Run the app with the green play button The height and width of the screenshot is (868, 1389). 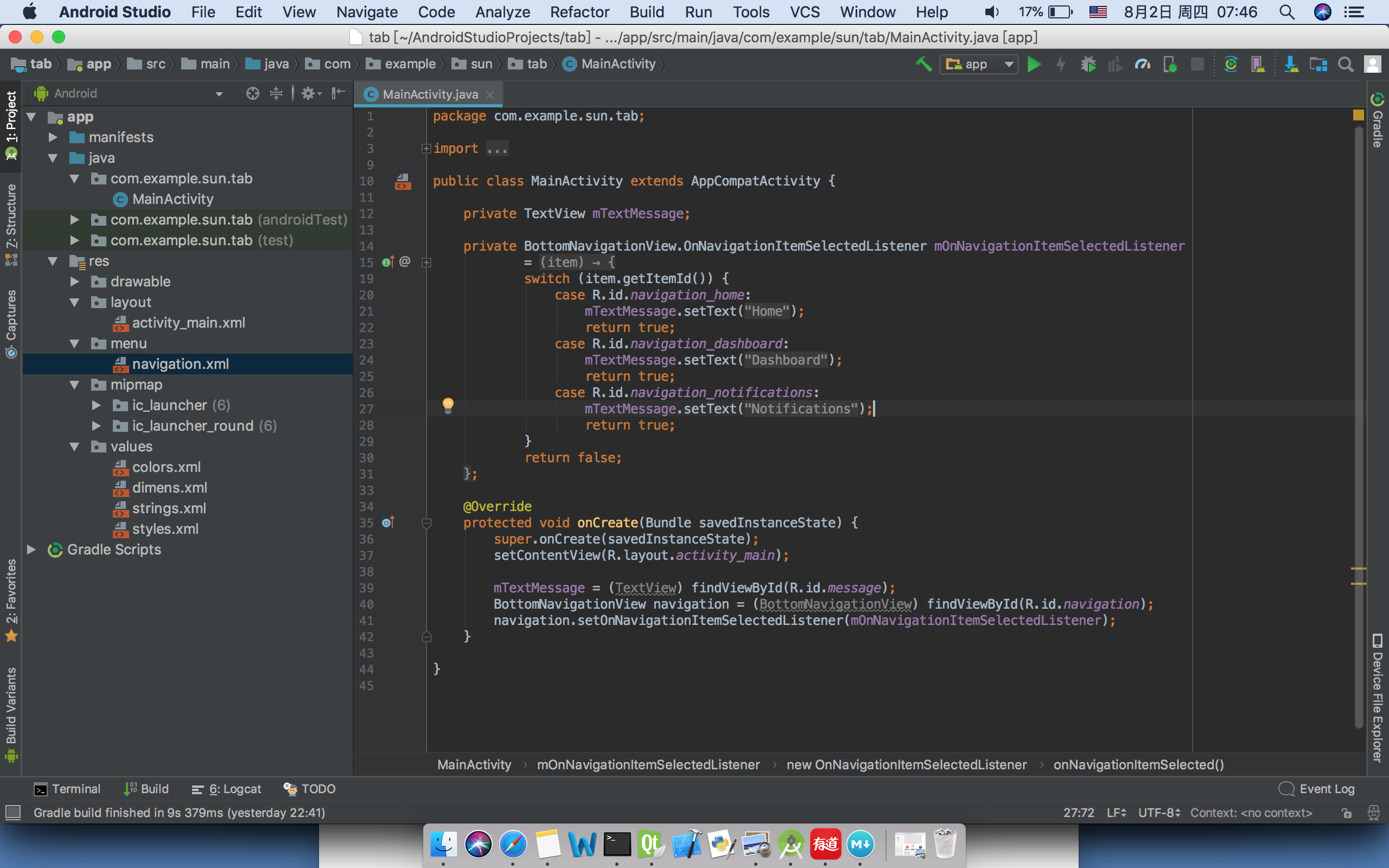click(1034, 65)
